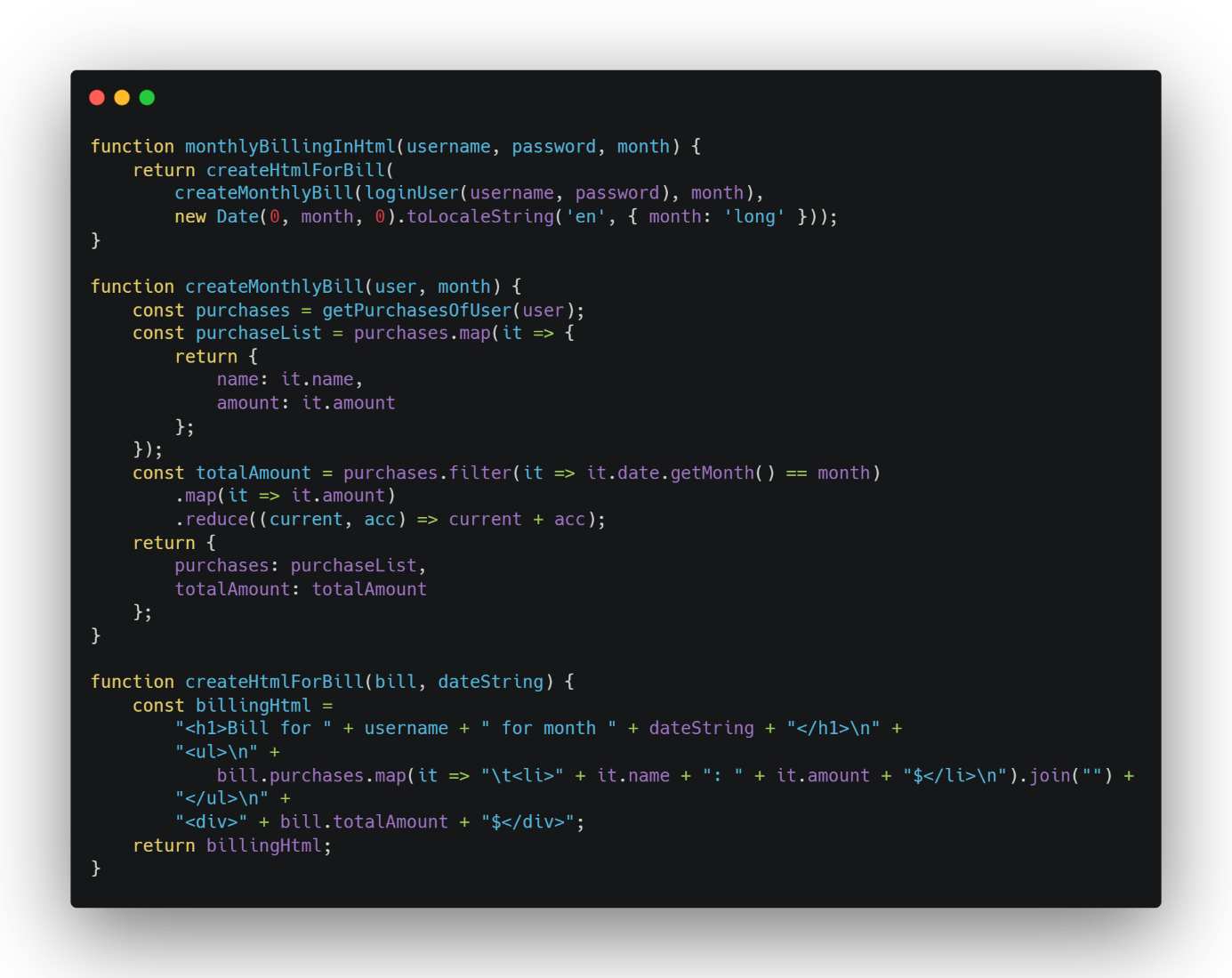This screenshot has height=978, width=1232.
Task: Select the "<h1>Bill for " string
Action: tap(254, 728)
